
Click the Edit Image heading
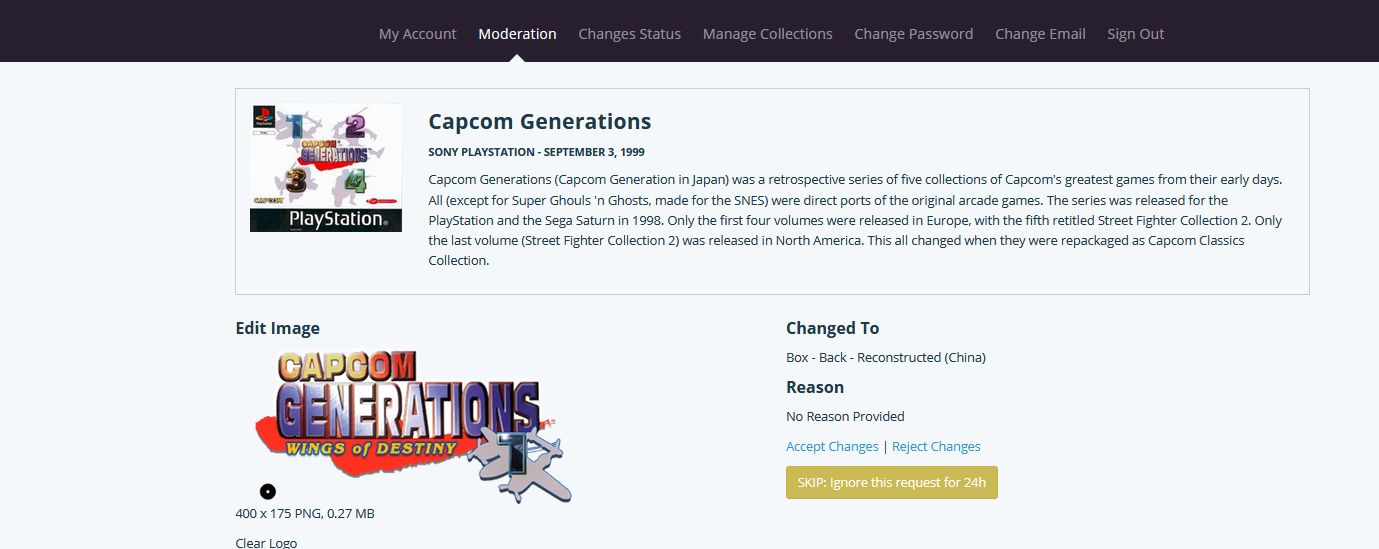[x=278, y=328]
